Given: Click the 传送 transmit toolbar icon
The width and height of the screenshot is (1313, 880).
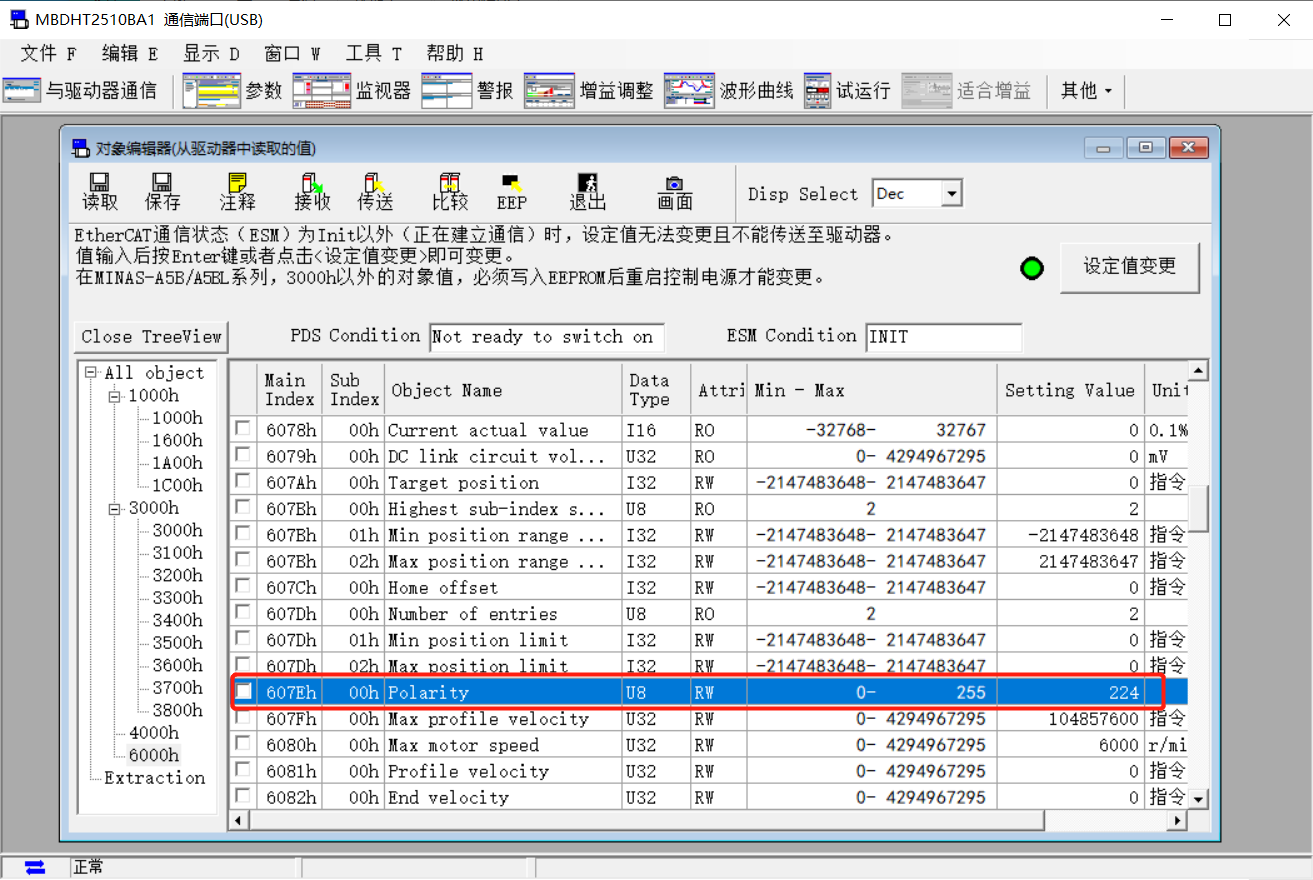Looking at the screenshot, I should [375, 192].
